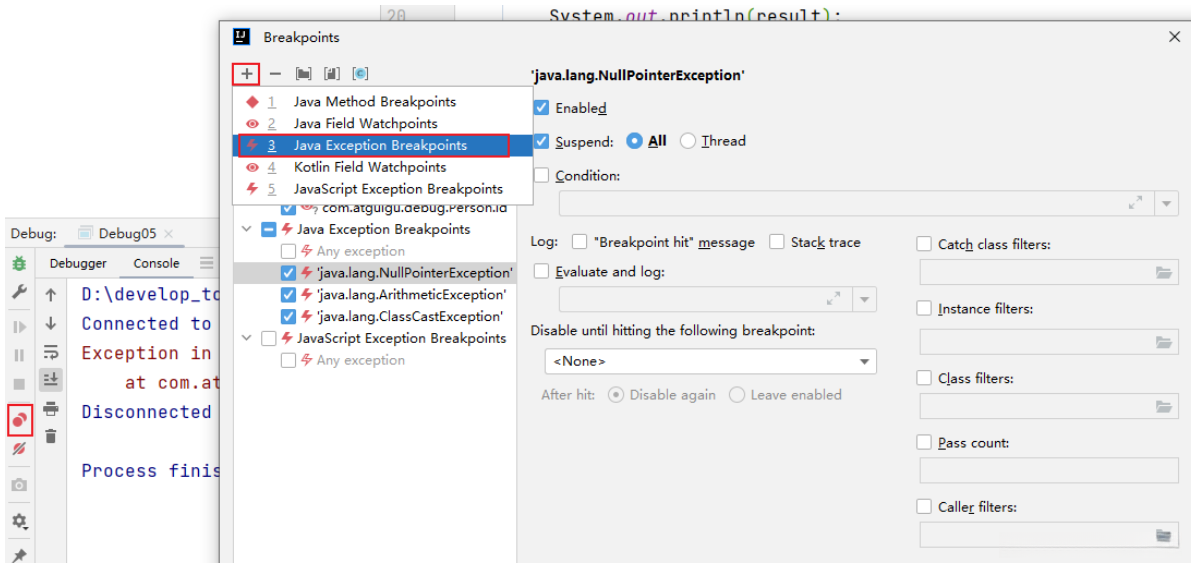Enable the Class filters checkbox
Viewport: 1191px width, 567px height.
[x=924, y=378]
